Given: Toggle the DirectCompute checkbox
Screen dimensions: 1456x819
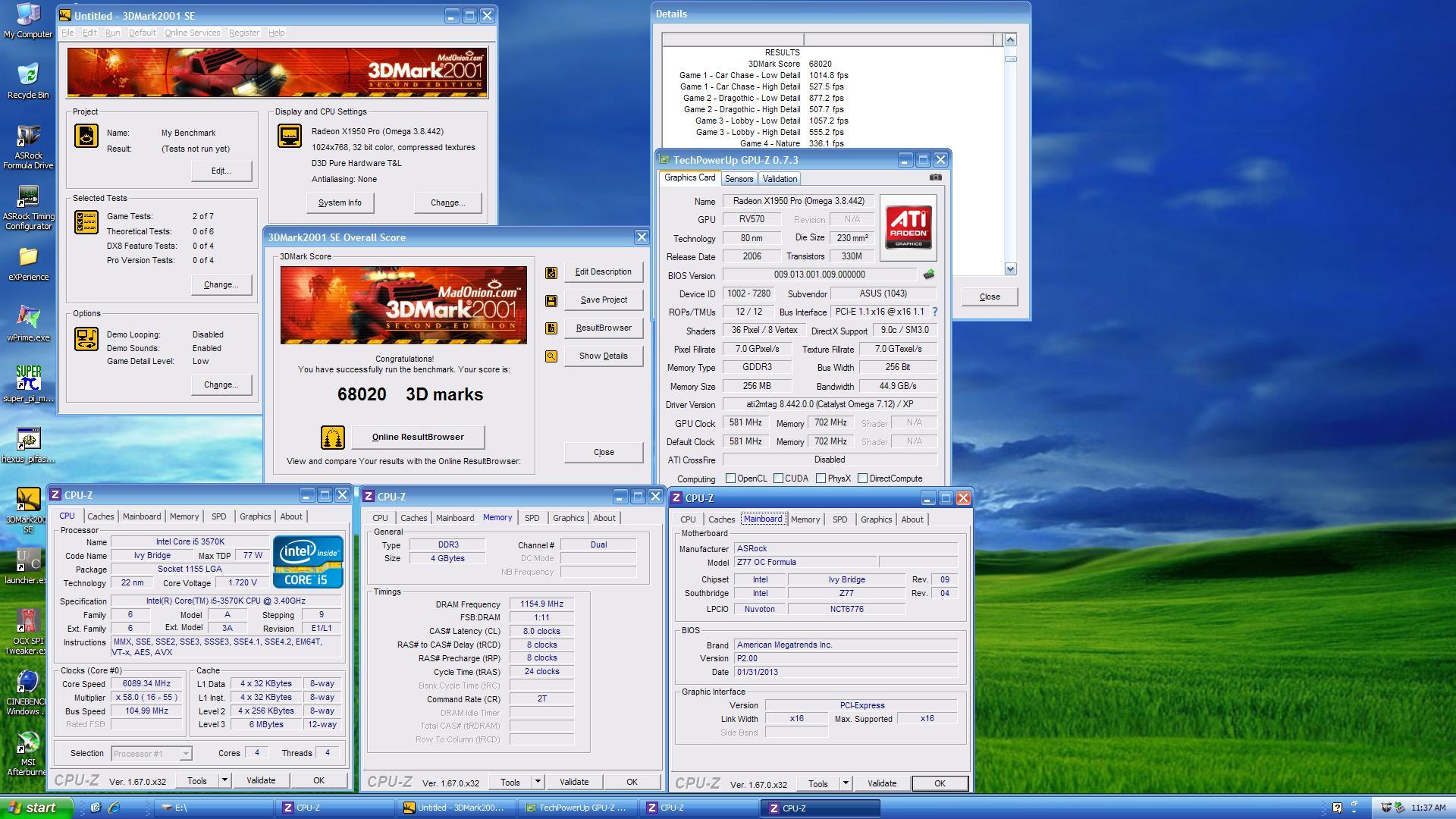Looking at the screenshot, I should 862,479.
